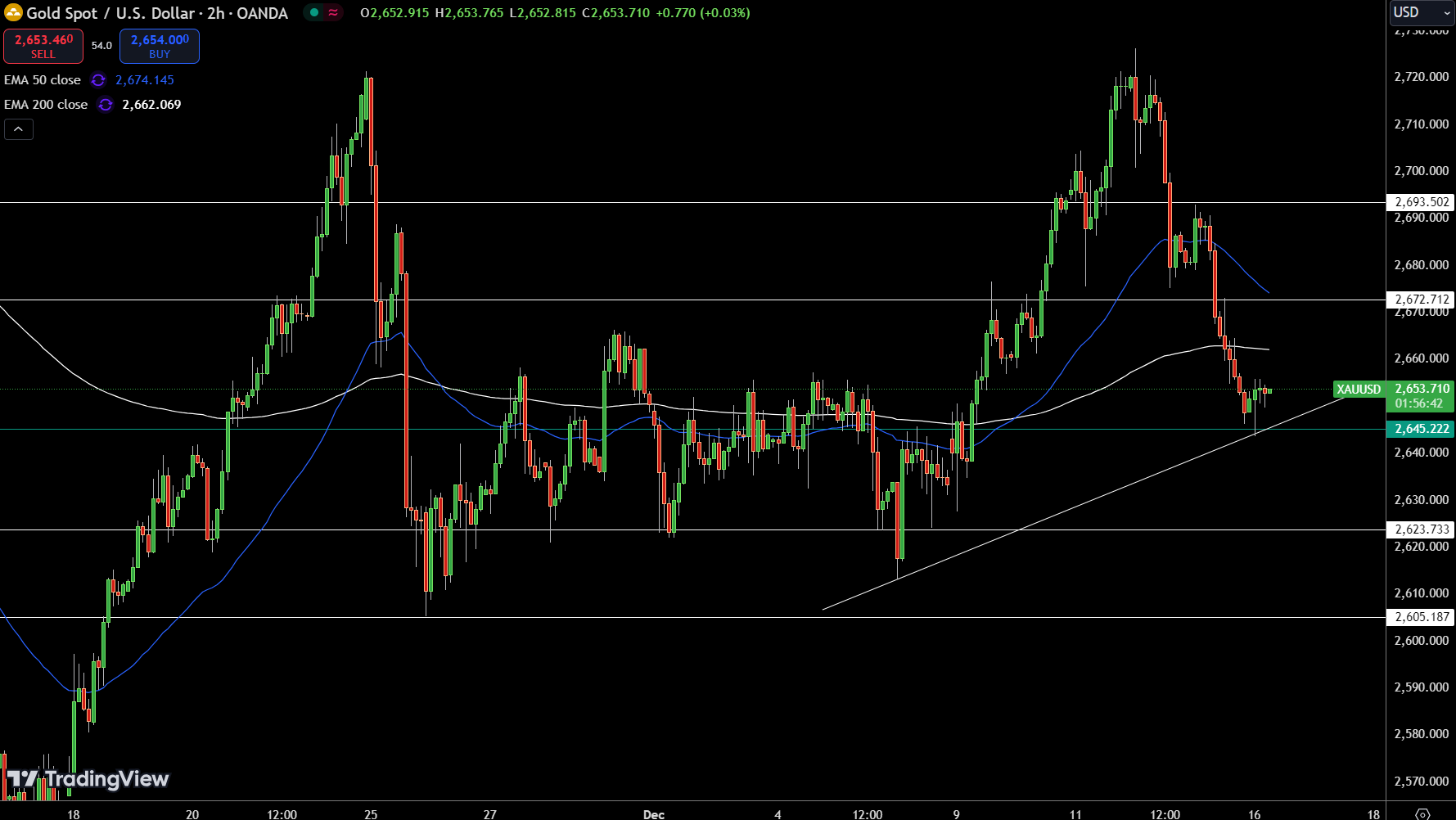Click the 2,654.000 BUY button
1456x820 pixels.
[x=160, y=47]
